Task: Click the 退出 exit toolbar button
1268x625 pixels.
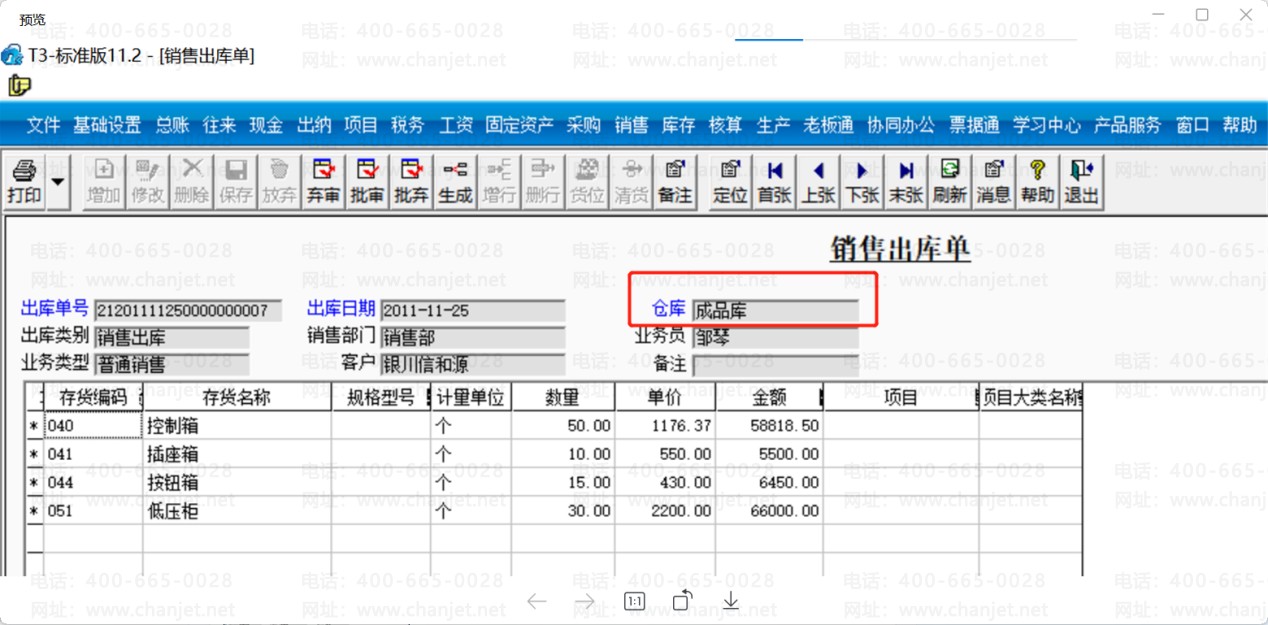Action: click(1082, 182)
